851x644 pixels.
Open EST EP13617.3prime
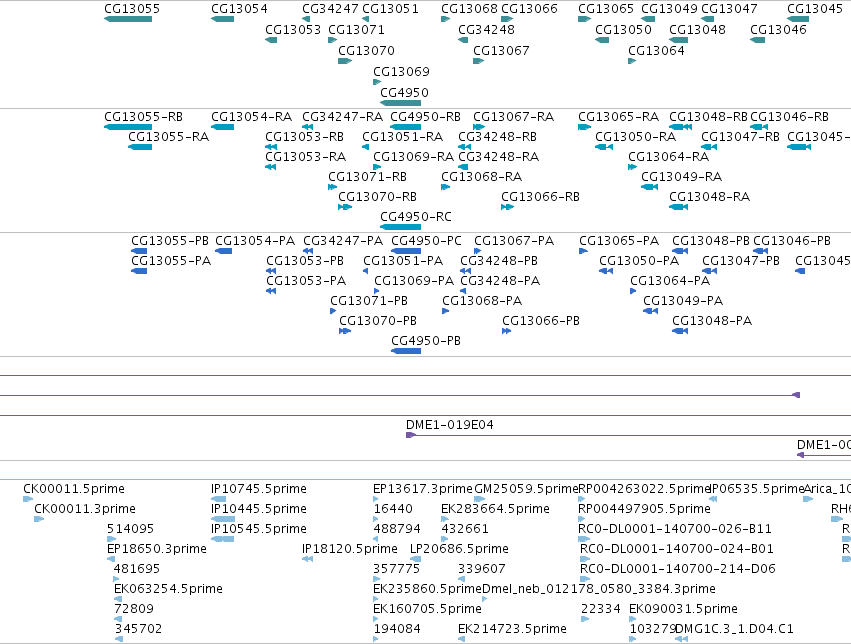click(423, 489)
